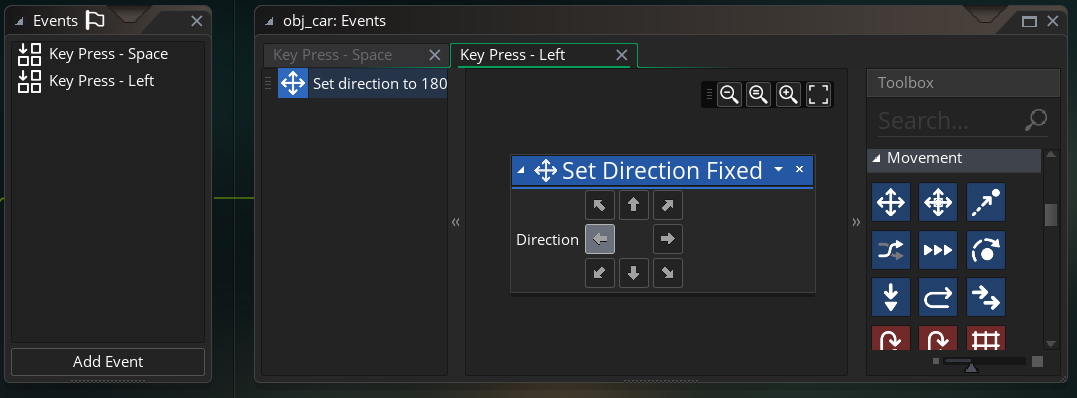Select Key Press - Left in Events list
This screenshot has width=1077, height=398.
102,81
